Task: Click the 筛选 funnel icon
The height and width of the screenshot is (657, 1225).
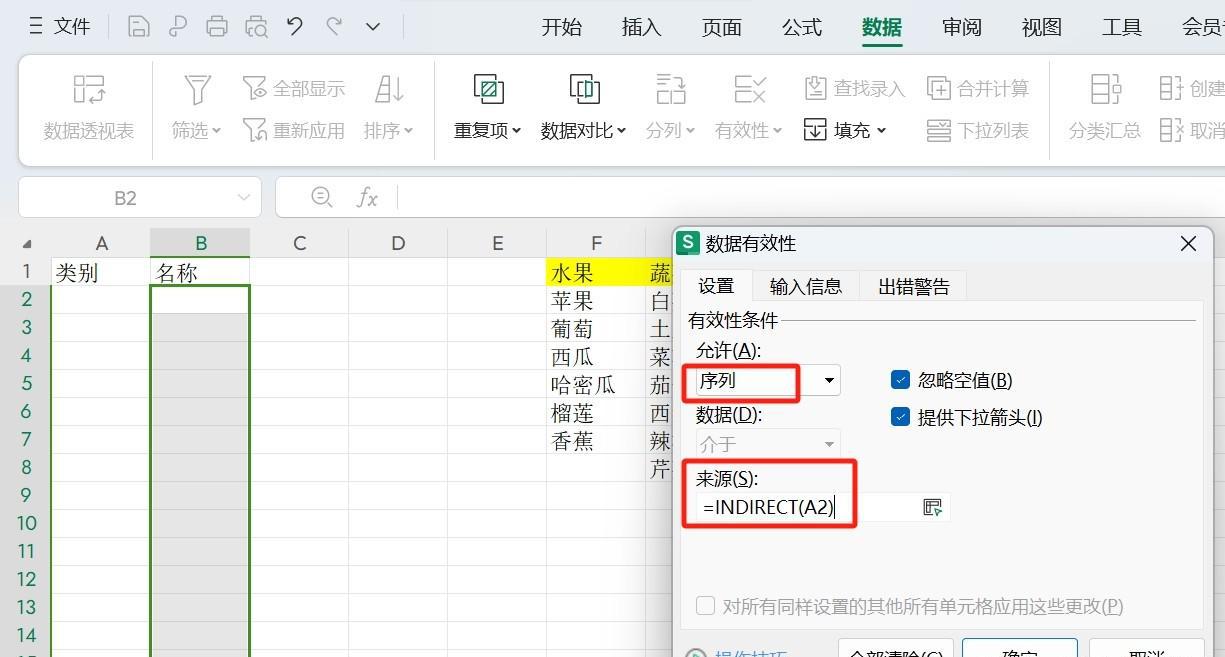Action: pos(197,89)
